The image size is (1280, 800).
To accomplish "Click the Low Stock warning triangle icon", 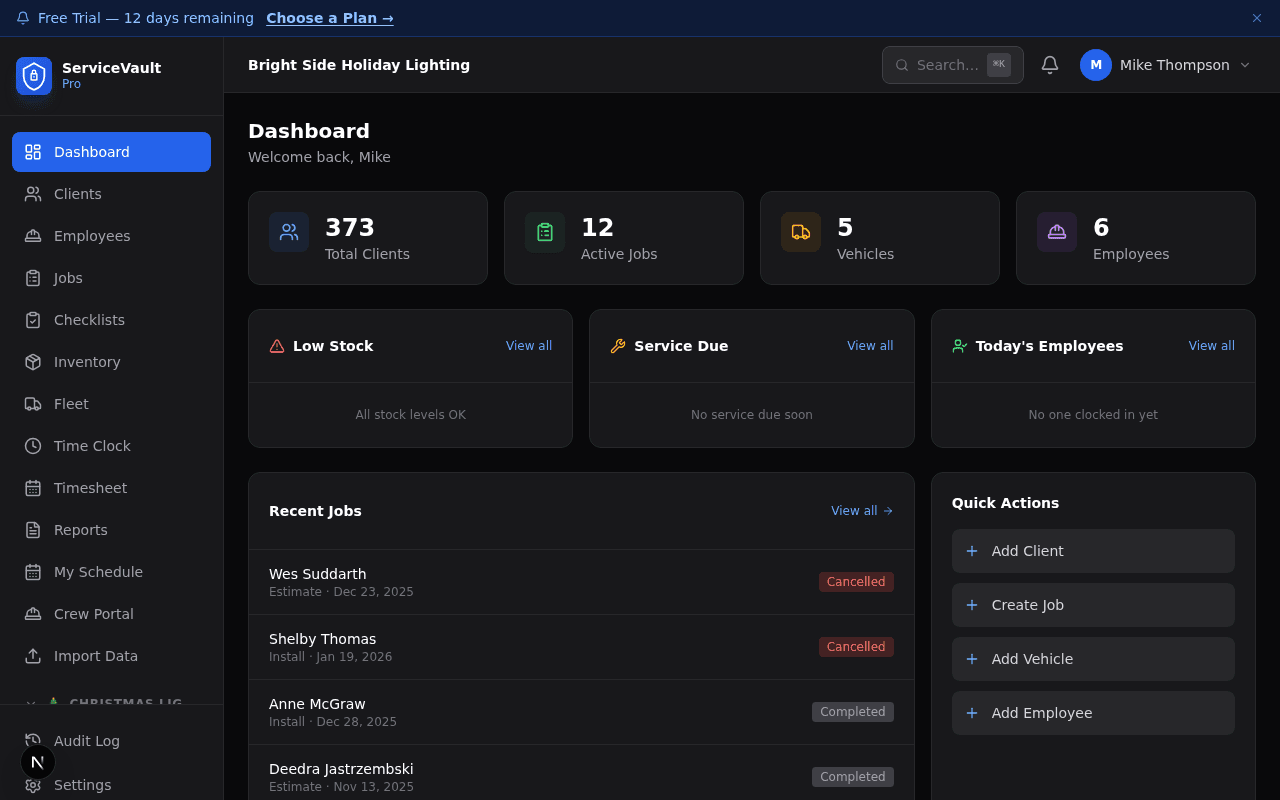I will click(x=276, y=345).
